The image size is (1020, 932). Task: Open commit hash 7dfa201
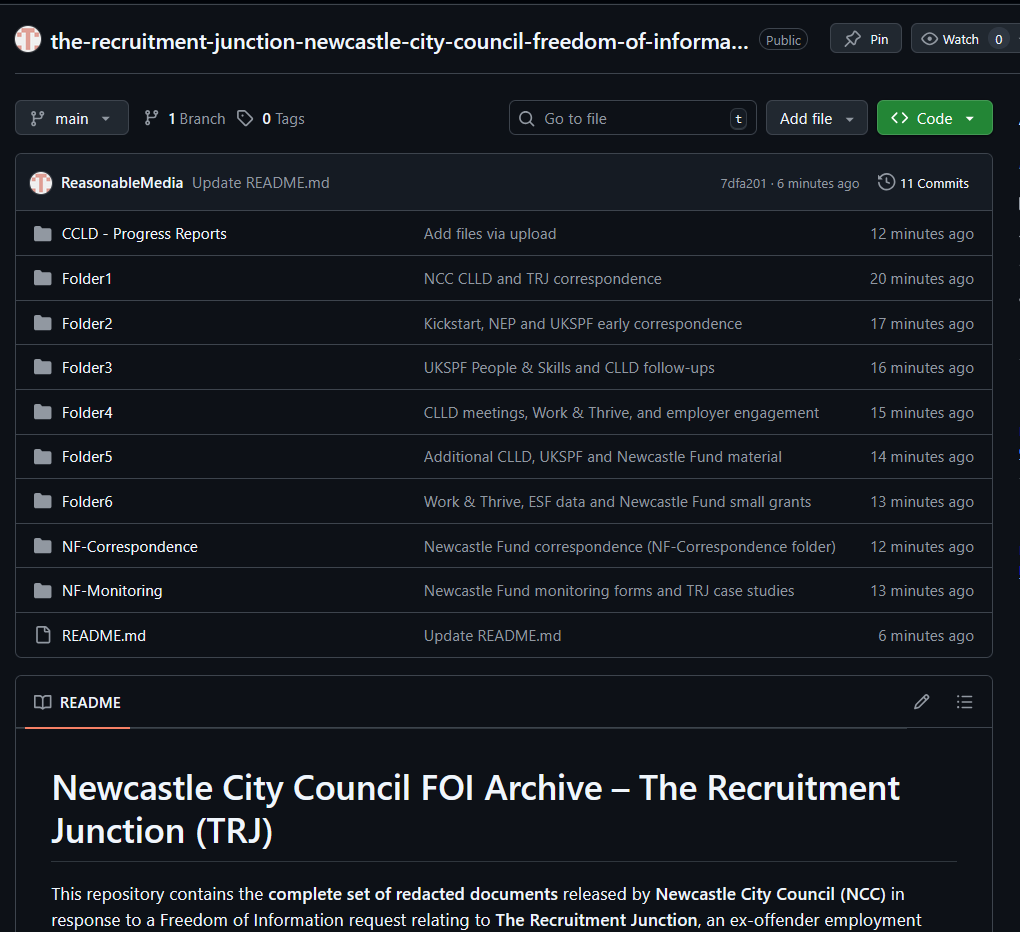[743, 183]
